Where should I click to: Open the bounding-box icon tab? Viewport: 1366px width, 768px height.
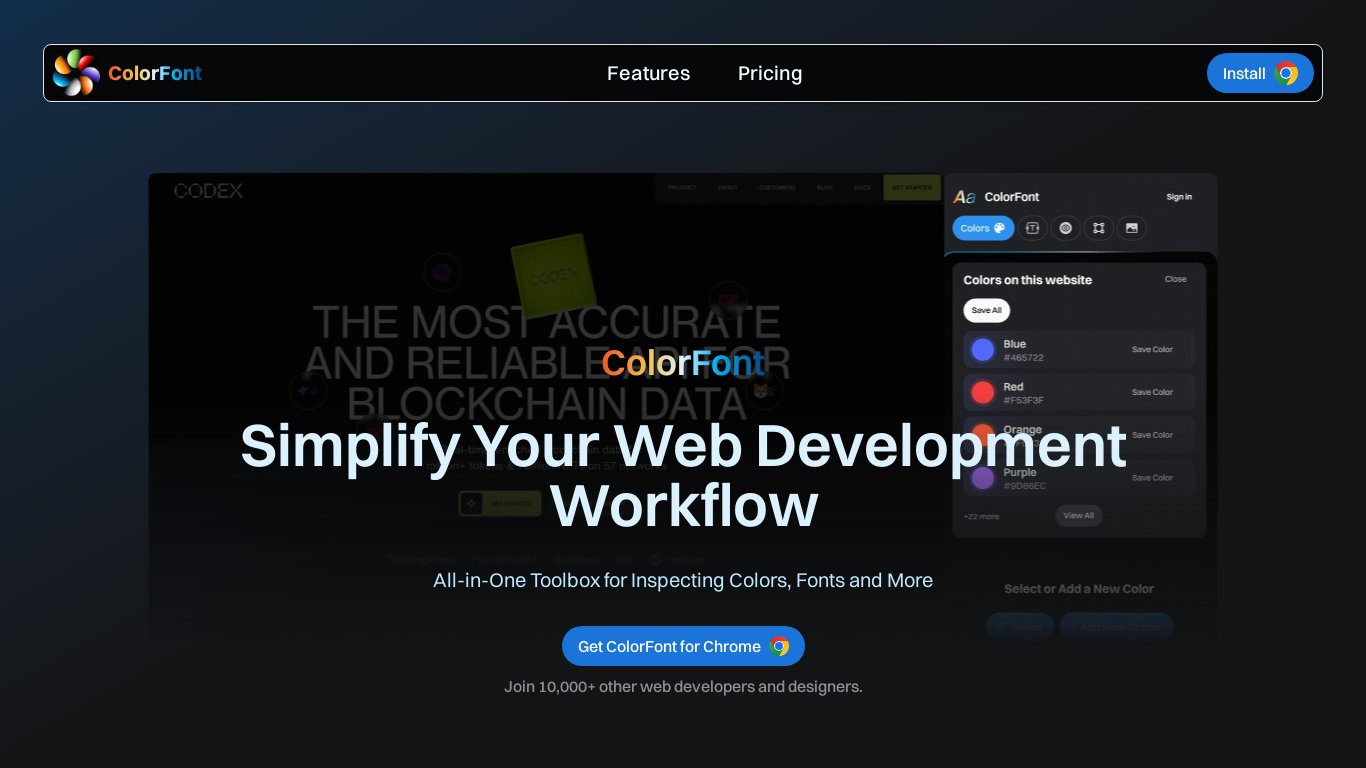(1098, 228)
